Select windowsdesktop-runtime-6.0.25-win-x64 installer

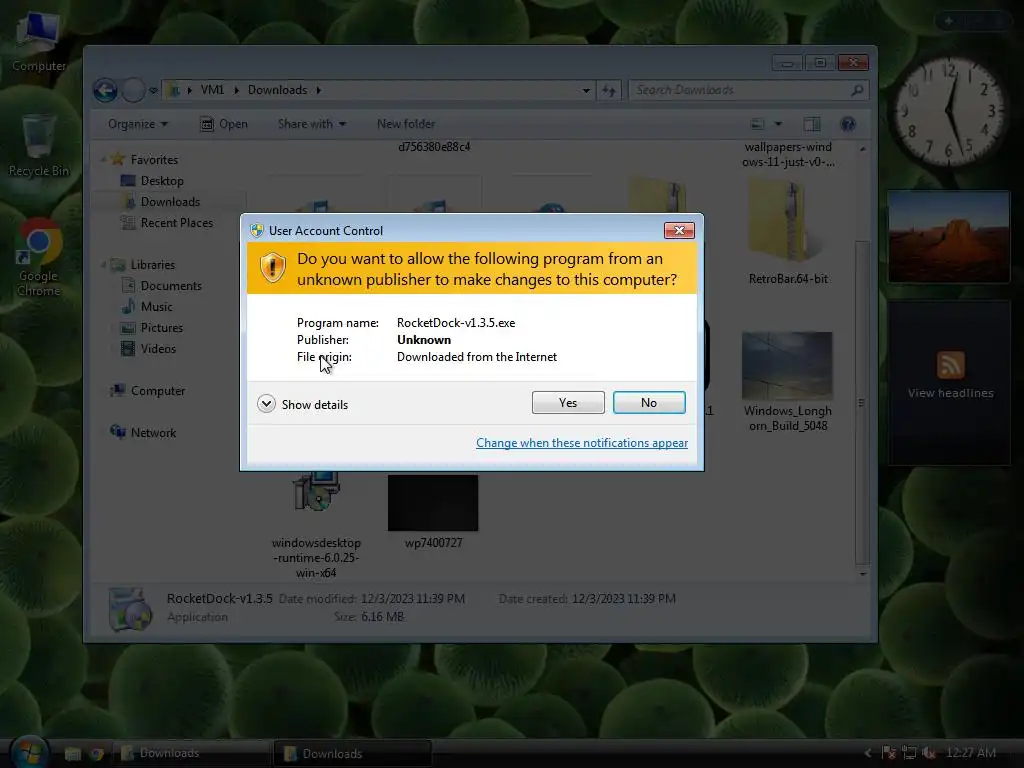316,526
